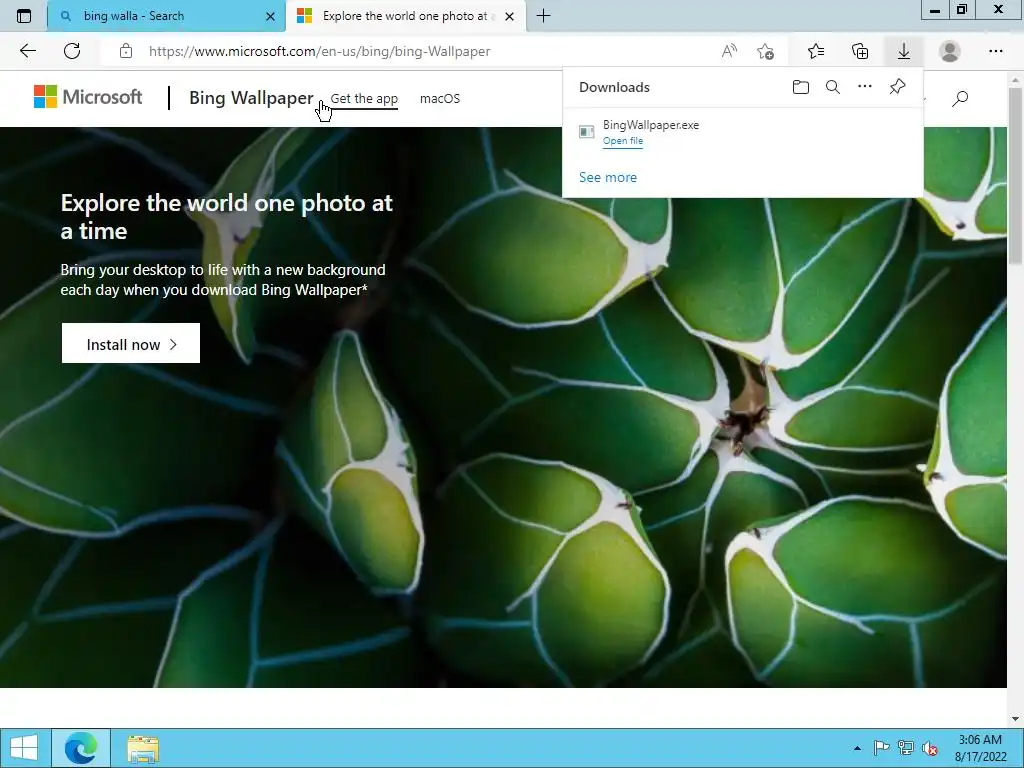
Task: Select the macOS menu item
Action: 440,99
